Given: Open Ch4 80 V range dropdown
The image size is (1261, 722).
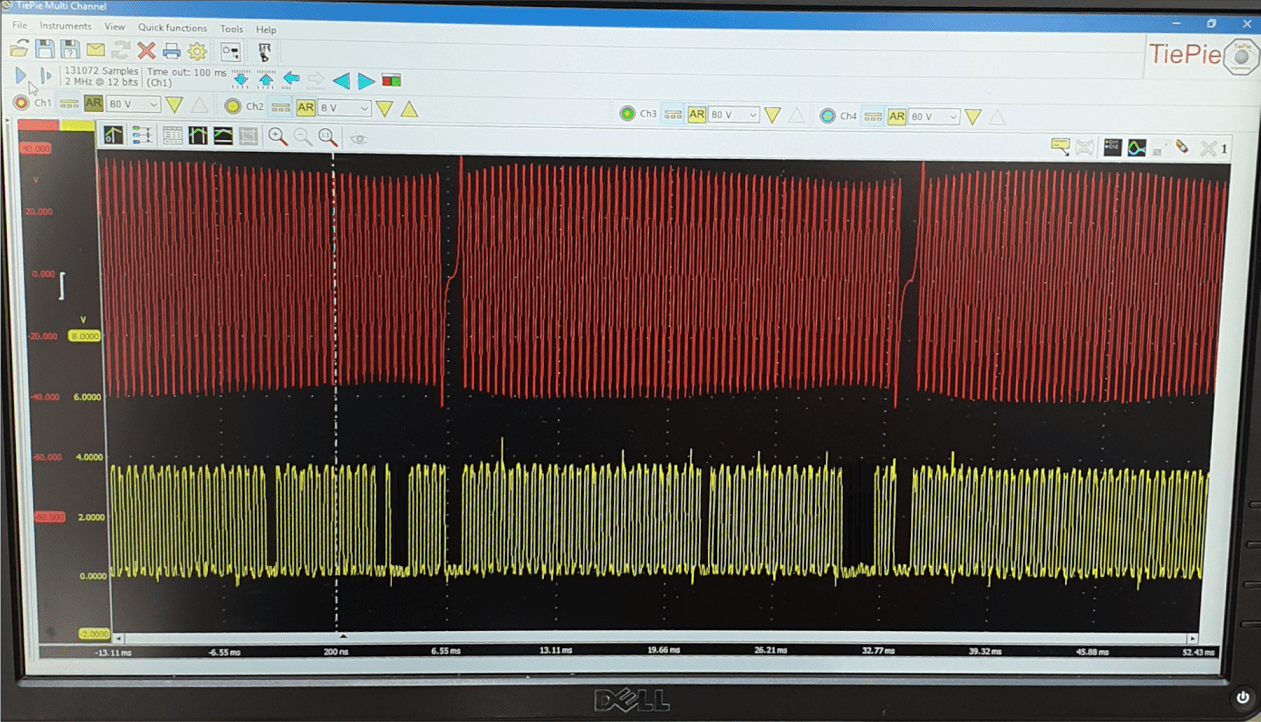Looking at the screenshot, I should pos(933,116).
